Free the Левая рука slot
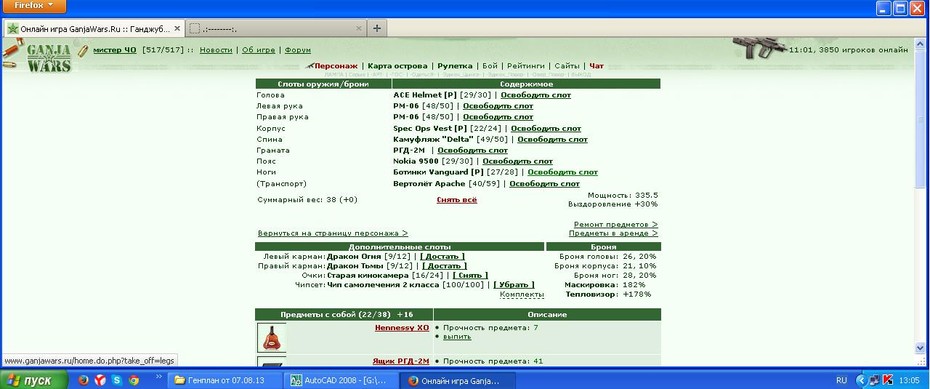This screenshot has width=930, height=389. [498, 106]
